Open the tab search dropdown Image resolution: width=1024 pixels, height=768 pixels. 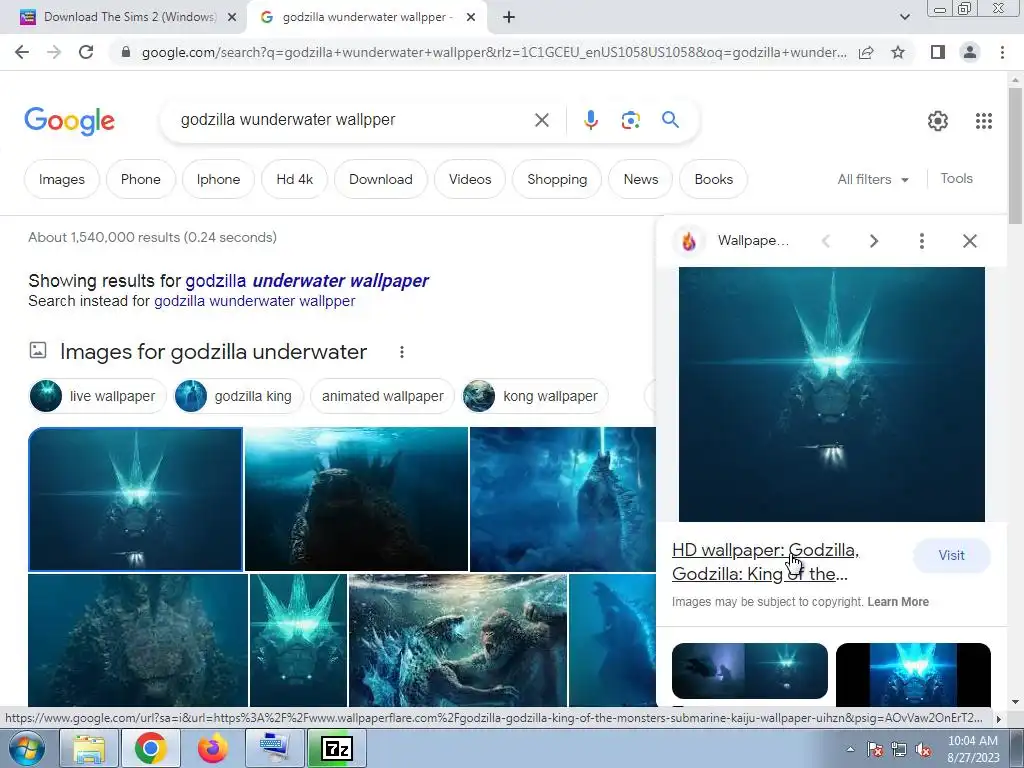point(904,18)
